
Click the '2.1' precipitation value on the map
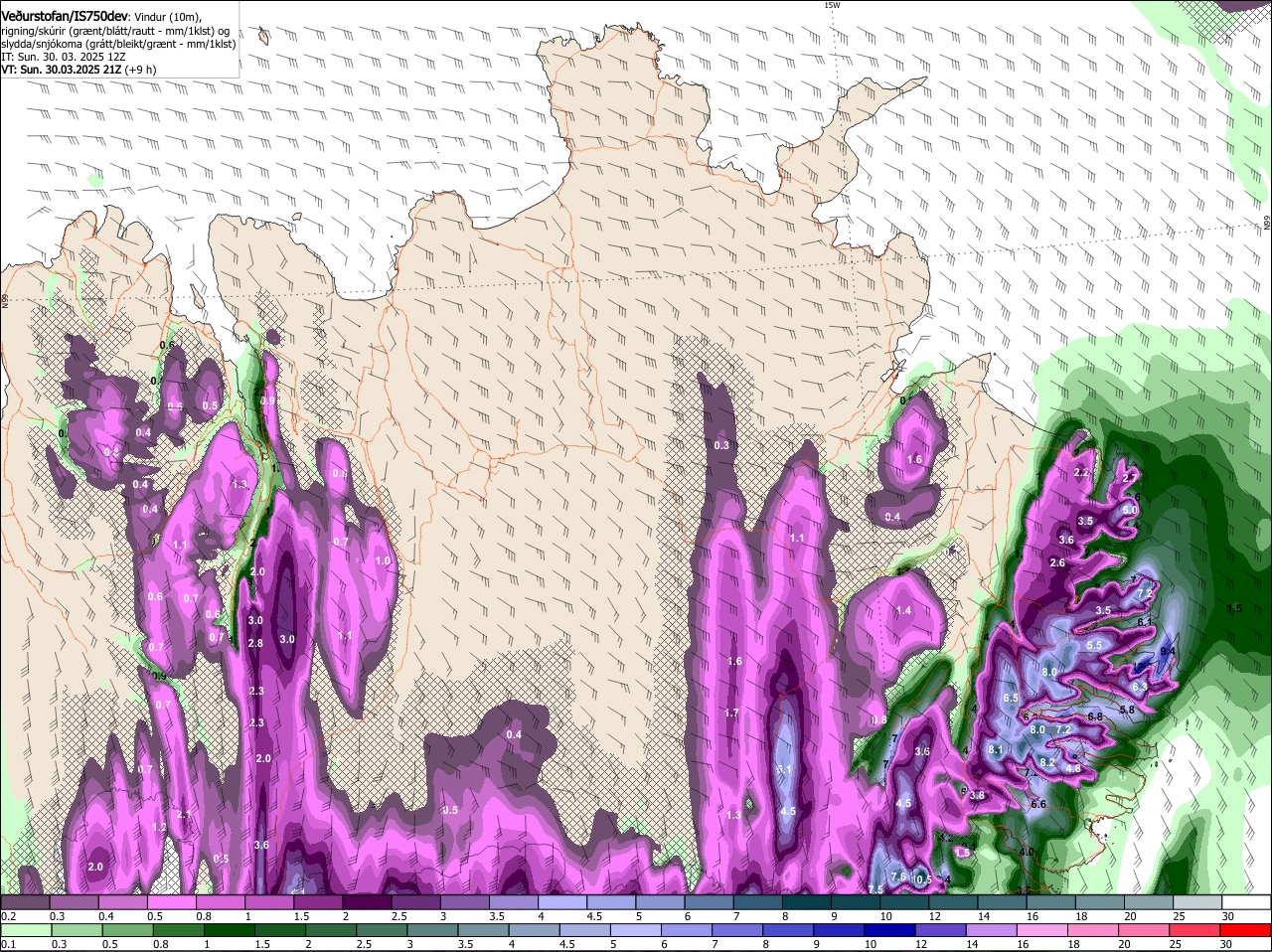183,815
